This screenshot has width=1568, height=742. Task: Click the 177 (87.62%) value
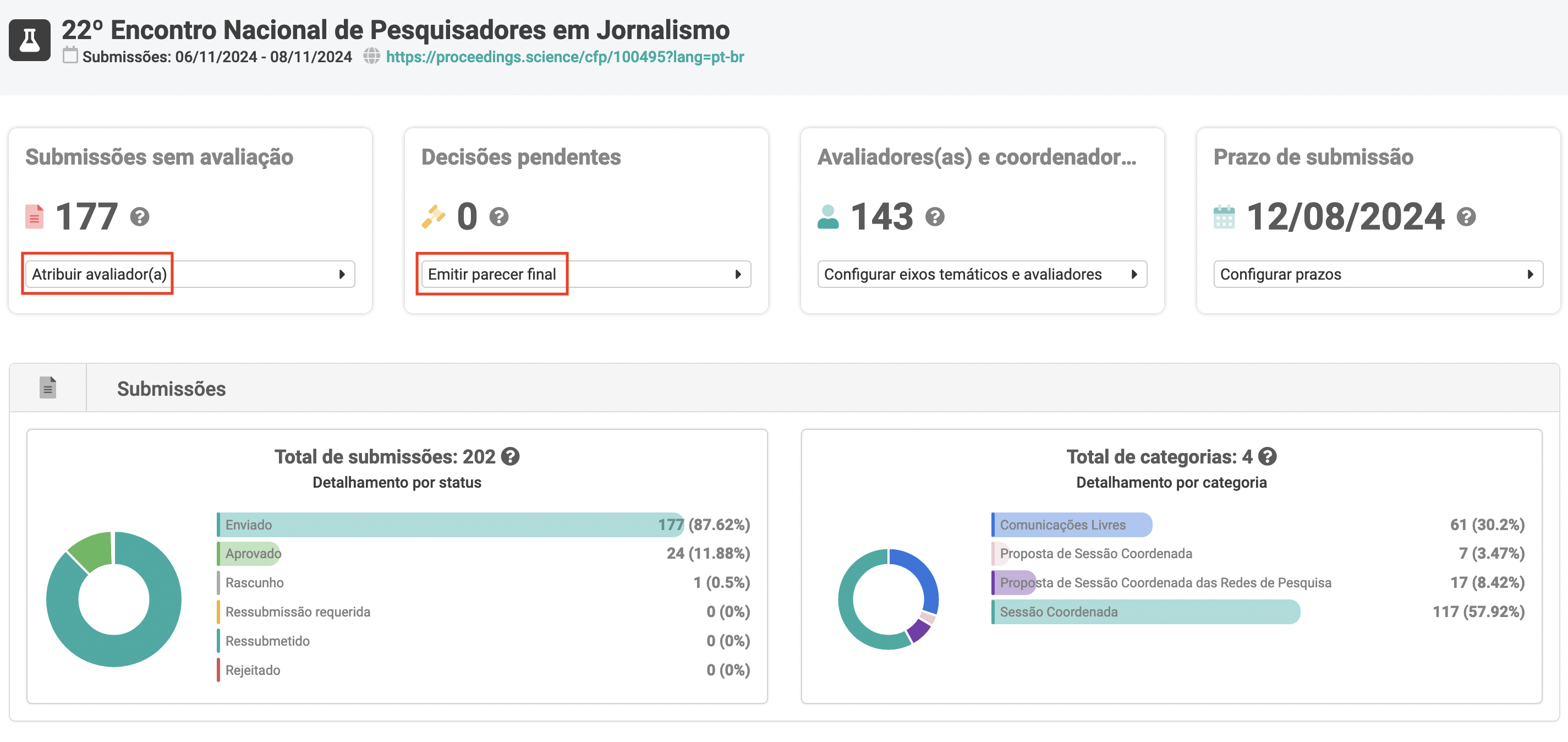[x=704, y=525]
